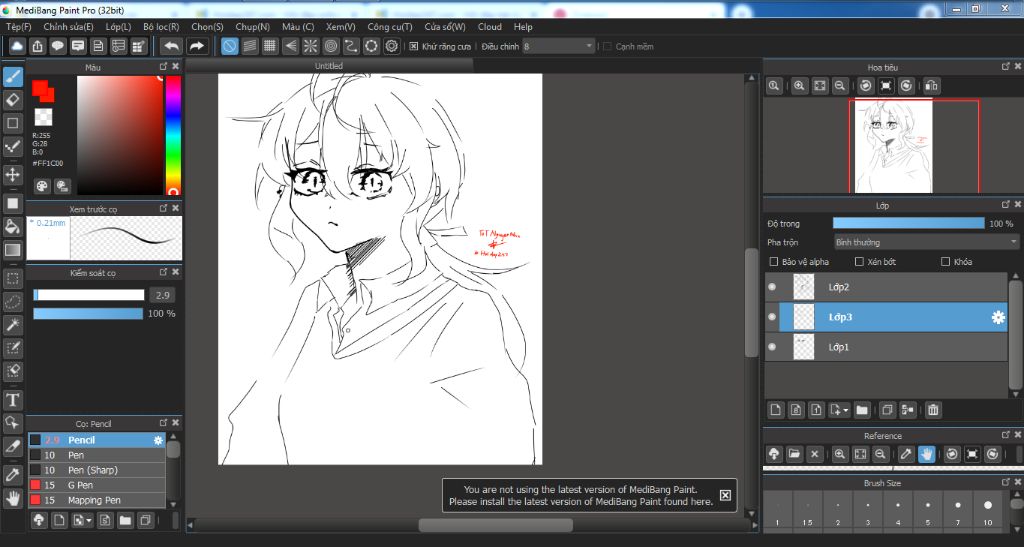Toggle the Cạnh mềm checkbox
The image size is (1024, 547).
click(x=607, y=46)
